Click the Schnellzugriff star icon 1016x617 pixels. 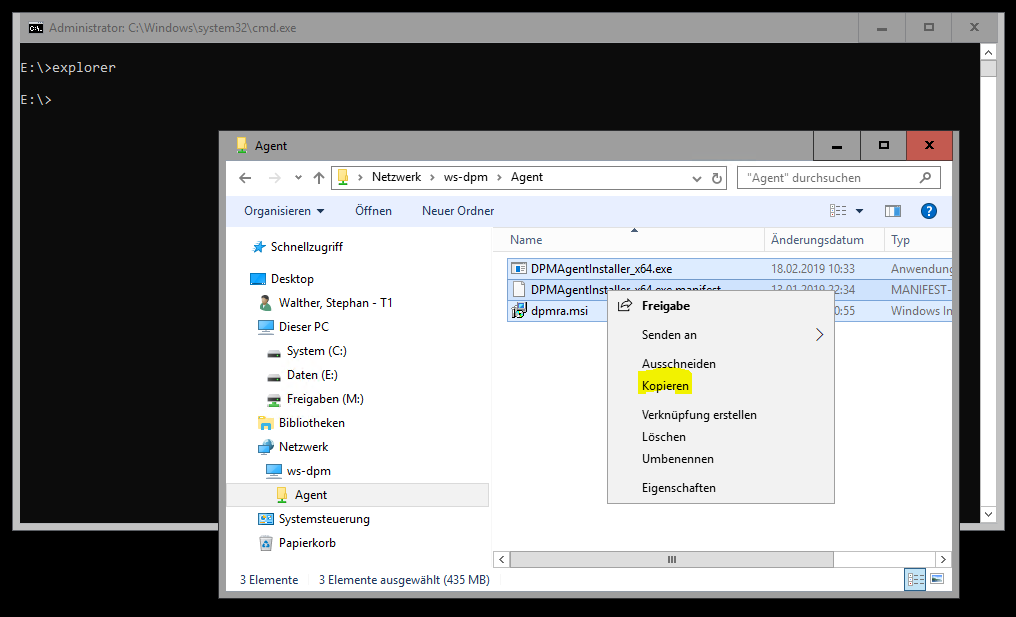click(259, 247)
